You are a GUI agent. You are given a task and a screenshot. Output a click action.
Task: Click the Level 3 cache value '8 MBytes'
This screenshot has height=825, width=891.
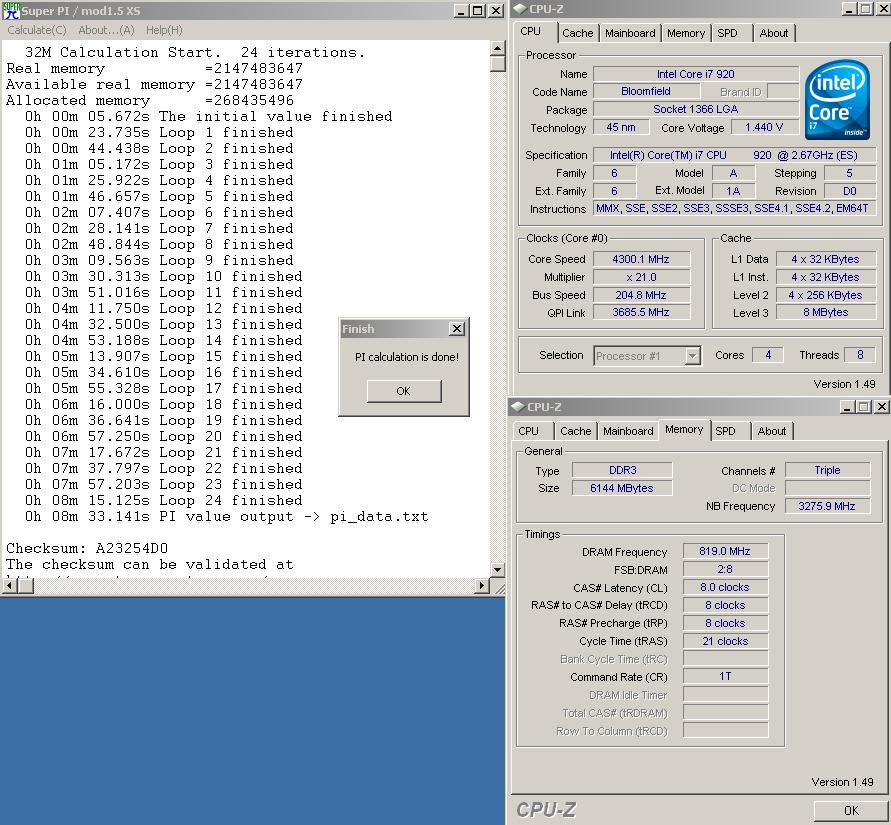[826, 312]
